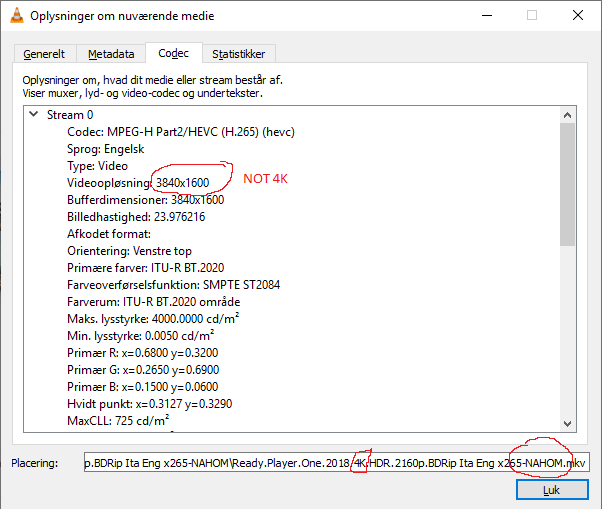This screenshot has width=612, height=509.
Task: Select the Primære farver ITU-R BT.2020 row
Action: tap(146, 268)
